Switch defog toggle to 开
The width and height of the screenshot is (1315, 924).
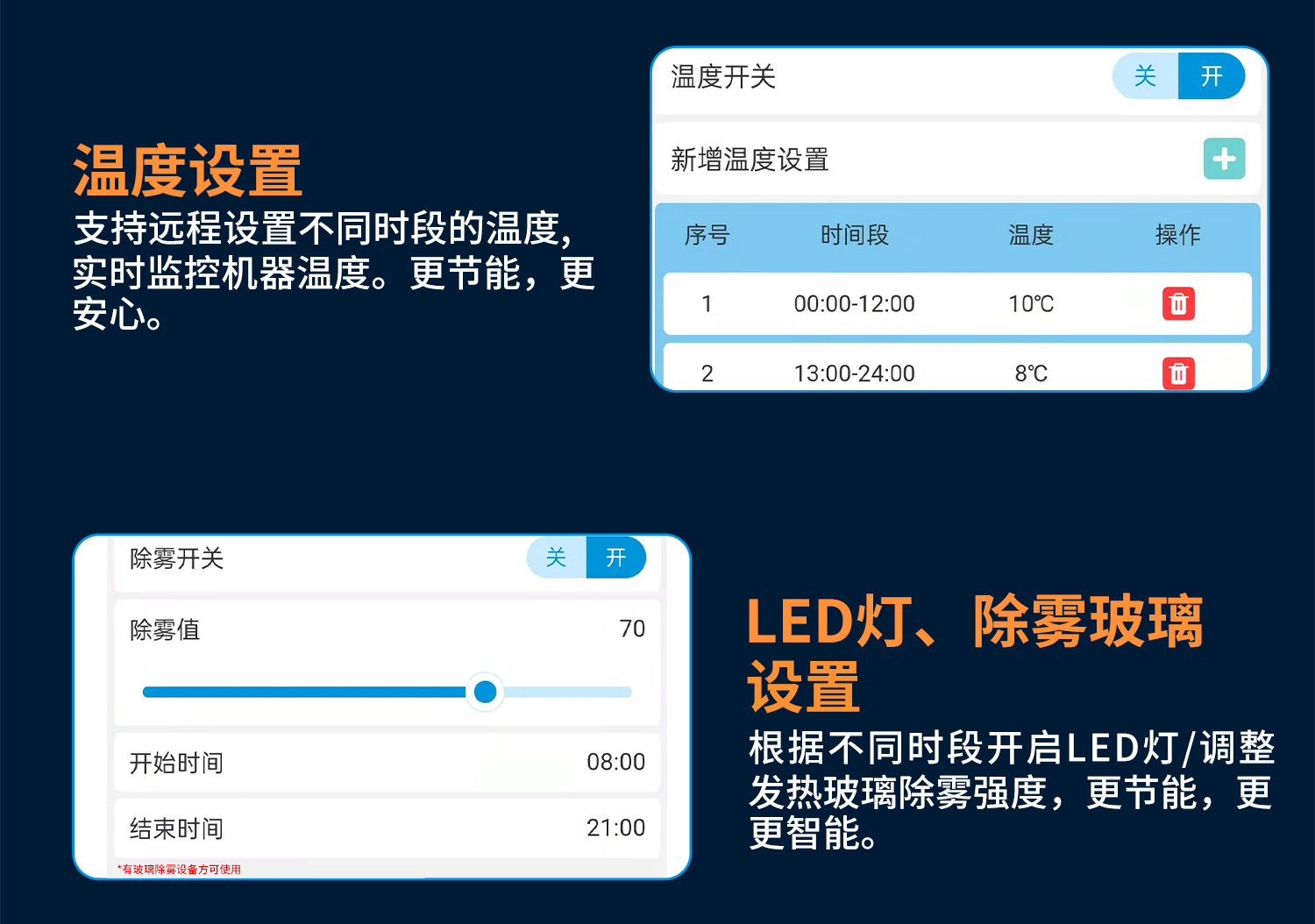point(615,558)
